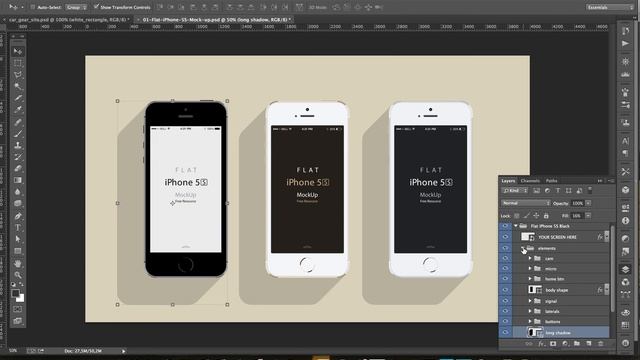Viewport: 640px width, 360px height.
Task: Open the blend mode Normal dropdown
Action: (x=526, y=203)
